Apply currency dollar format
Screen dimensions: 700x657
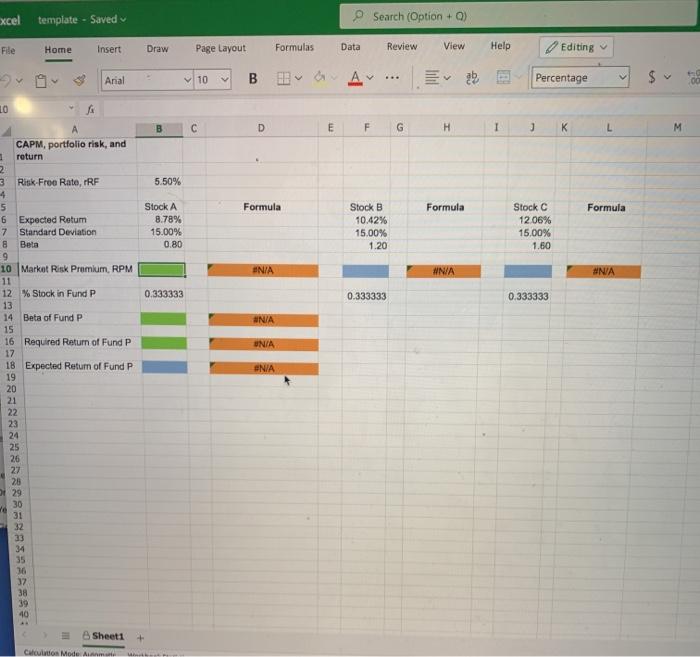(652, 77)
